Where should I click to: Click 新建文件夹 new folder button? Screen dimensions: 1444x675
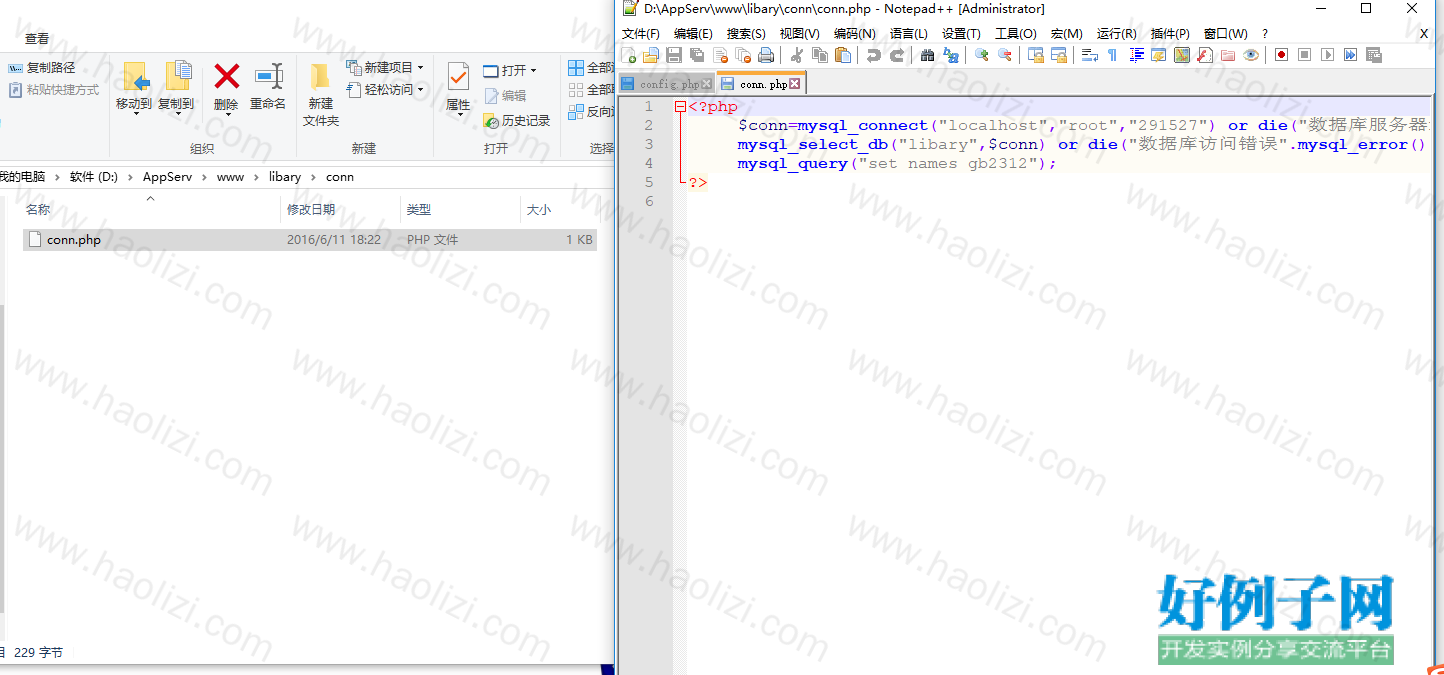point(321,94)
